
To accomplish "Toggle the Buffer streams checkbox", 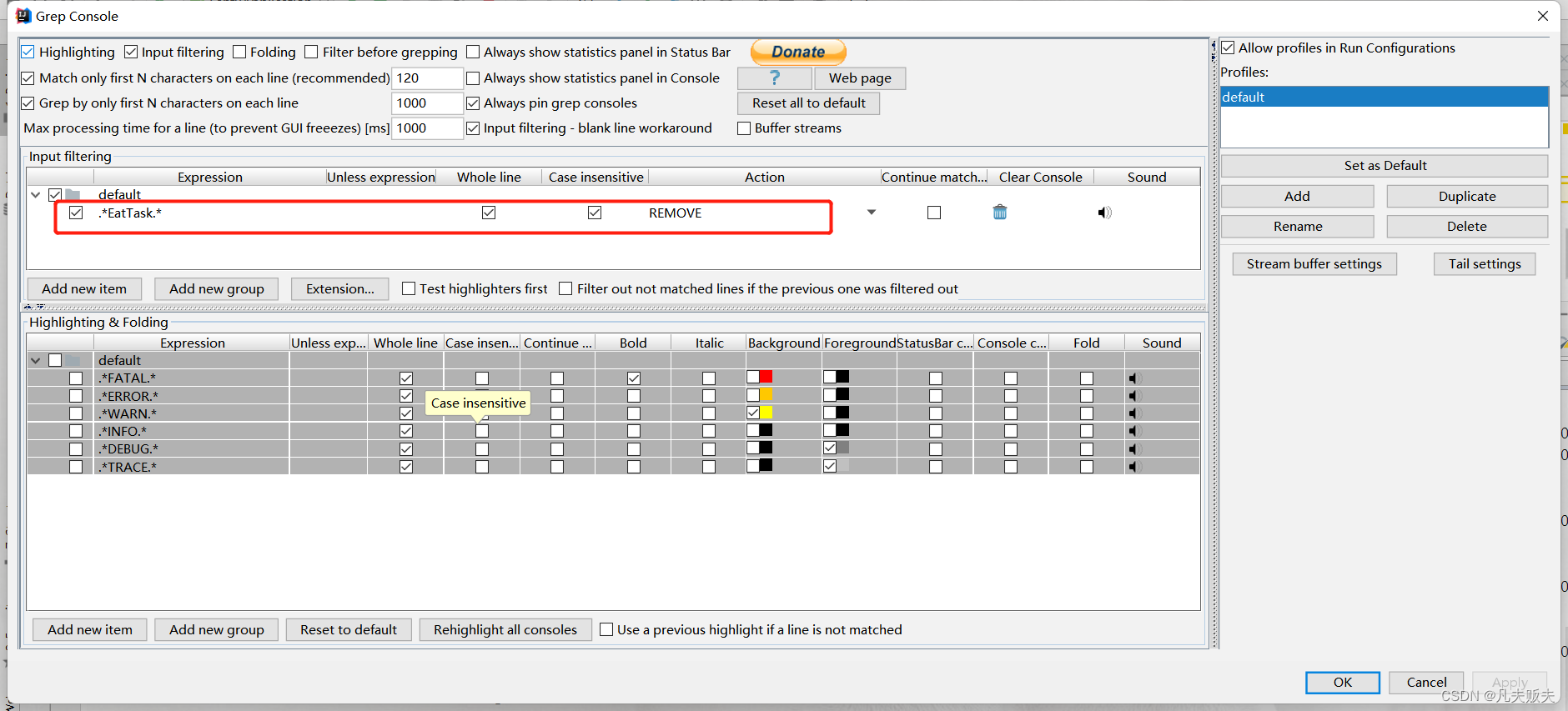I will click(744, 128).
